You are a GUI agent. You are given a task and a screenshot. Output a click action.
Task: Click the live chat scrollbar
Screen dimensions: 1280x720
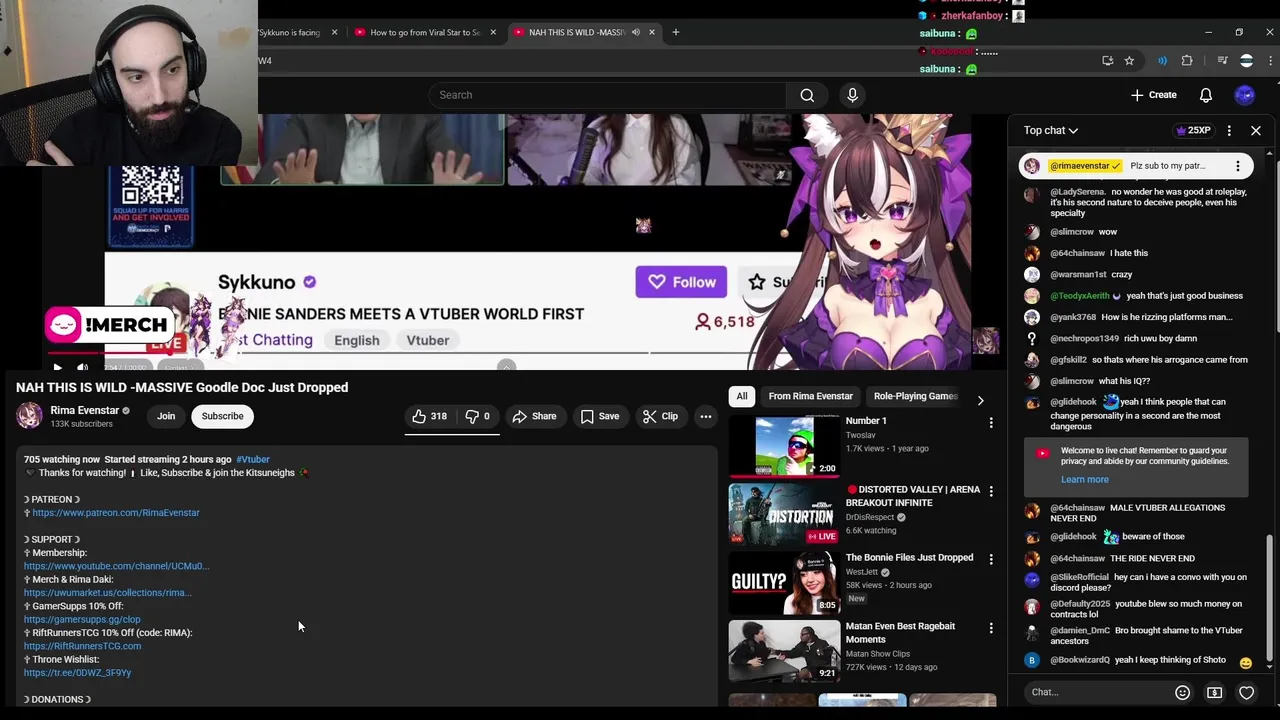pyautogui.click(x=1270, y=600)
